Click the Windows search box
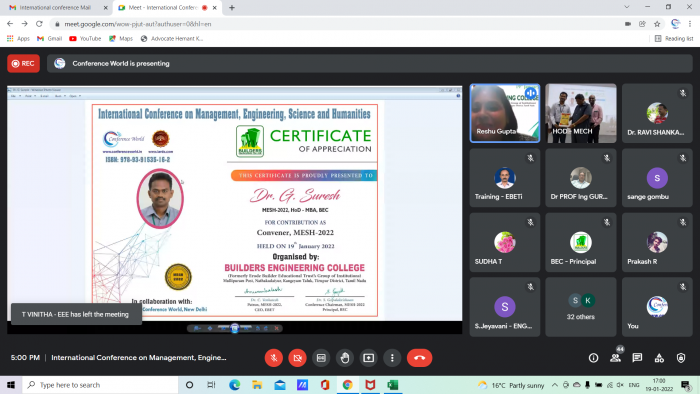Screen dimensions: 700x394 pos(100,385)
